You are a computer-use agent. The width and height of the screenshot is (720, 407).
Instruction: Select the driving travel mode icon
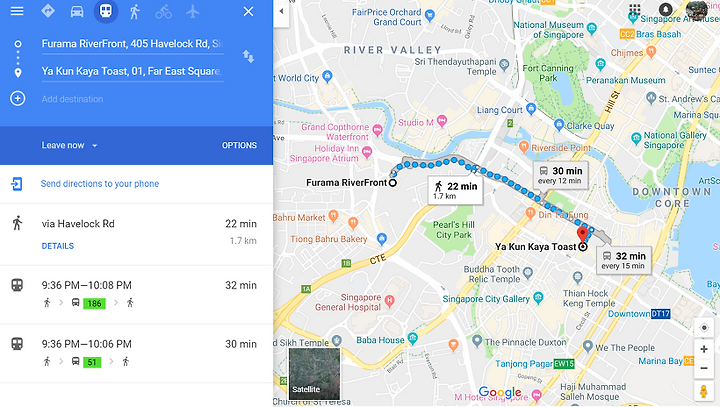77,11
